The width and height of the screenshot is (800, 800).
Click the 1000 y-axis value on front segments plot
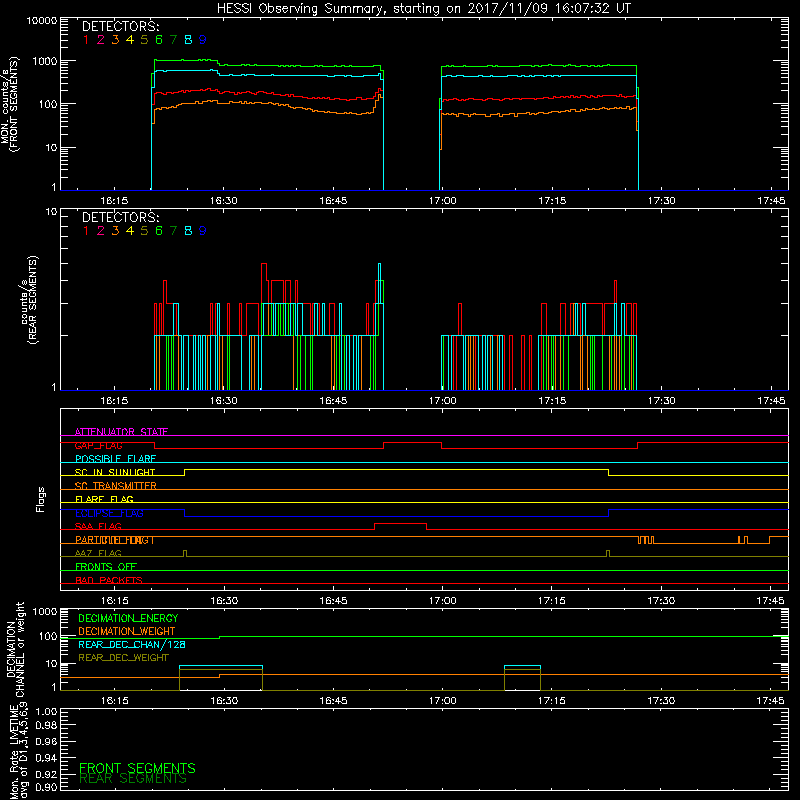[44, 62]
